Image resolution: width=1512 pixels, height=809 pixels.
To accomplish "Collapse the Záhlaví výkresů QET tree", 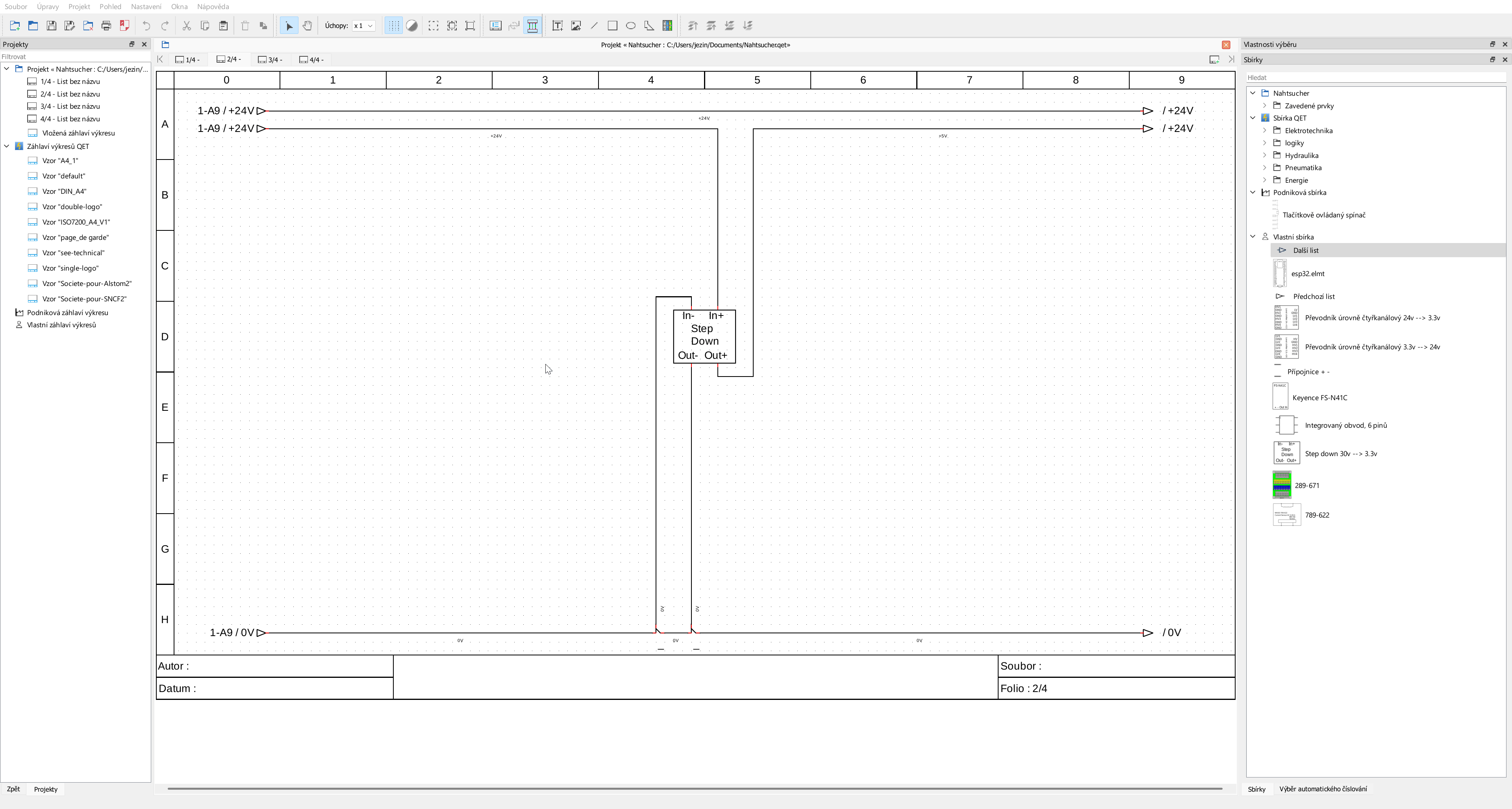I will pyautogui.click(x=7, y=146).
